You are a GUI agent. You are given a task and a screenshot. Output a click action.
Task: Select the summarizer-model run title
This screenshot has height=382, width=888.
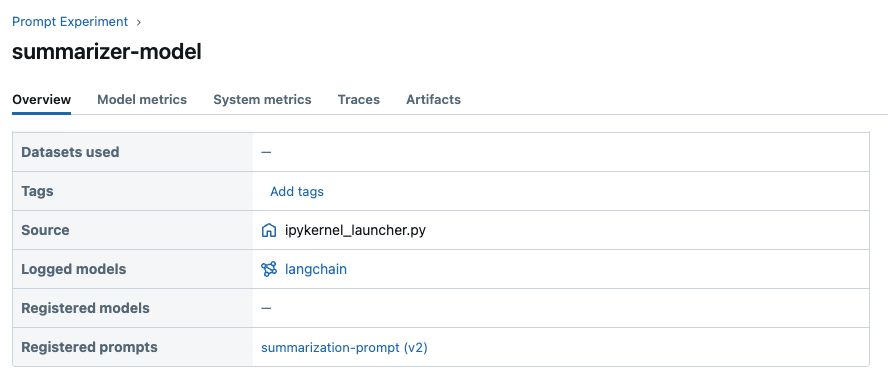pyautogui.click(x=106, y=52)
